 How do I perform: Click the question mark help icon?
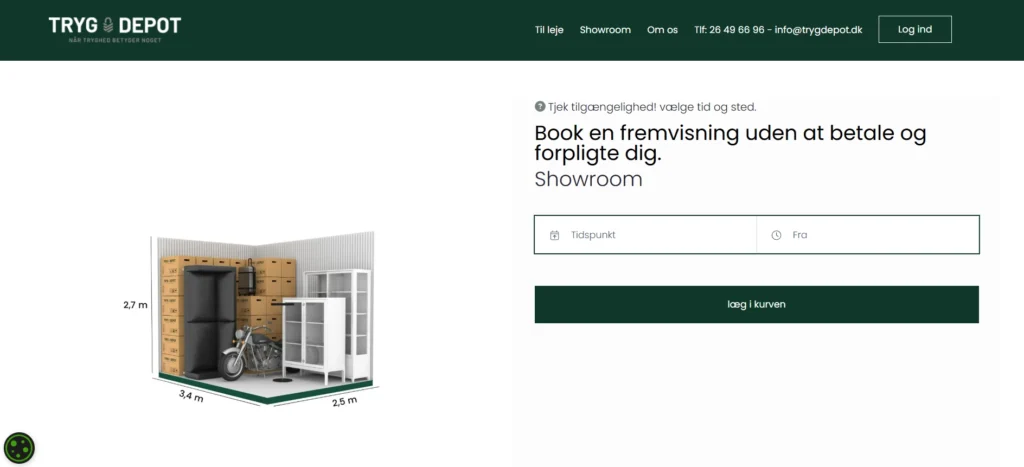tap(539, 106)
